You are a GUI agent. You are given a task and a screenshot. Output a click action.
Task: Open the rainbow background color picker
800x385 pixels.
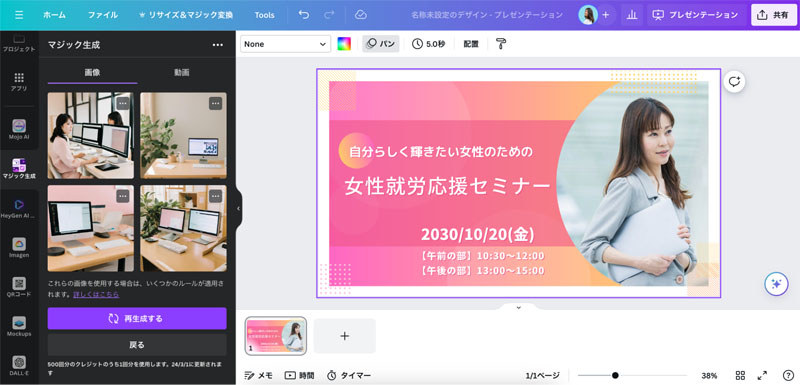(x=344, y=44)
